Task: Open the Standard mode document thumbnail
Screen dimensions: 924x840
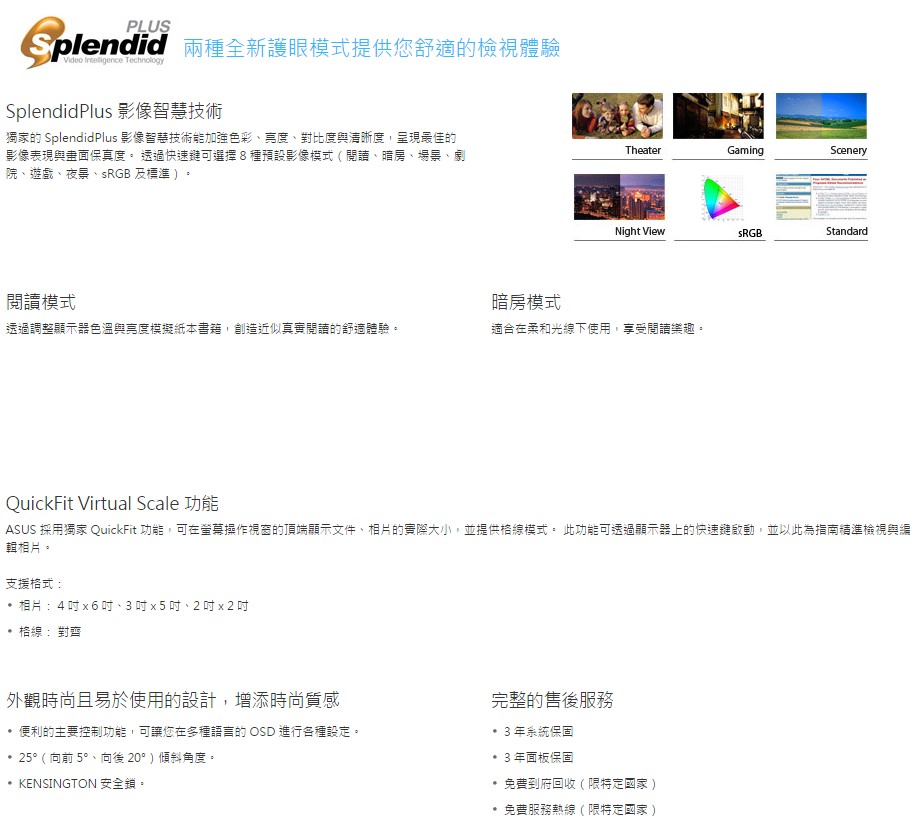Action: [x=821, y=197]
